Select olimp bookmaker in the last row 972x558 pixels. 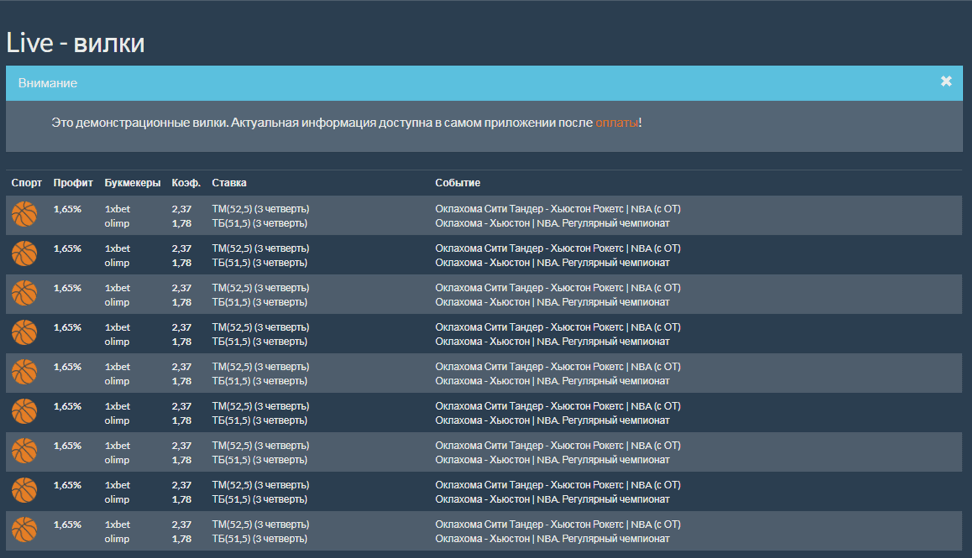coord(117,539)
